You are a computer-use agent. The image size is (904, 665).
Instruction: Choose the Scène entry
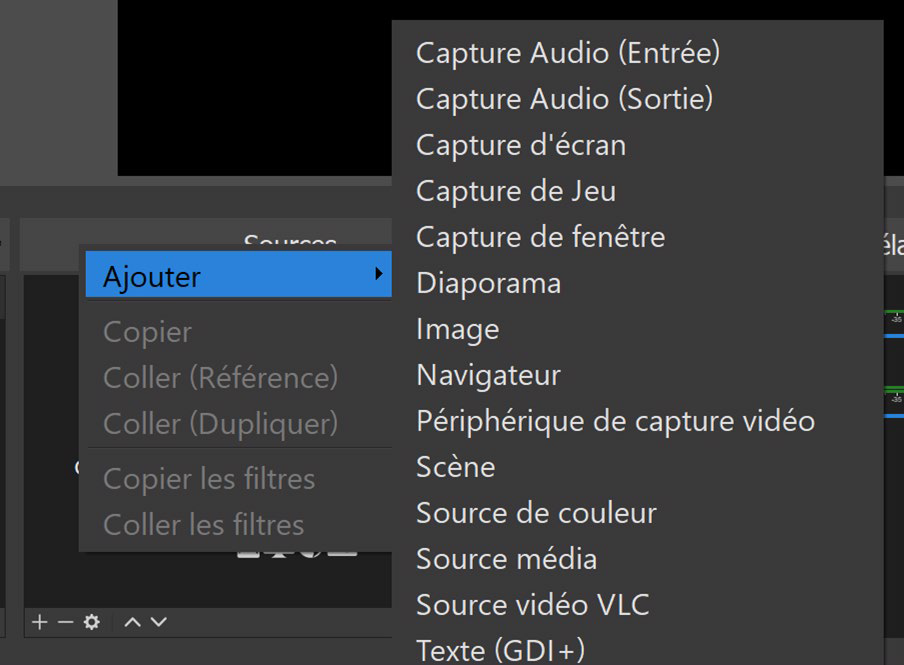click(455, 467)
